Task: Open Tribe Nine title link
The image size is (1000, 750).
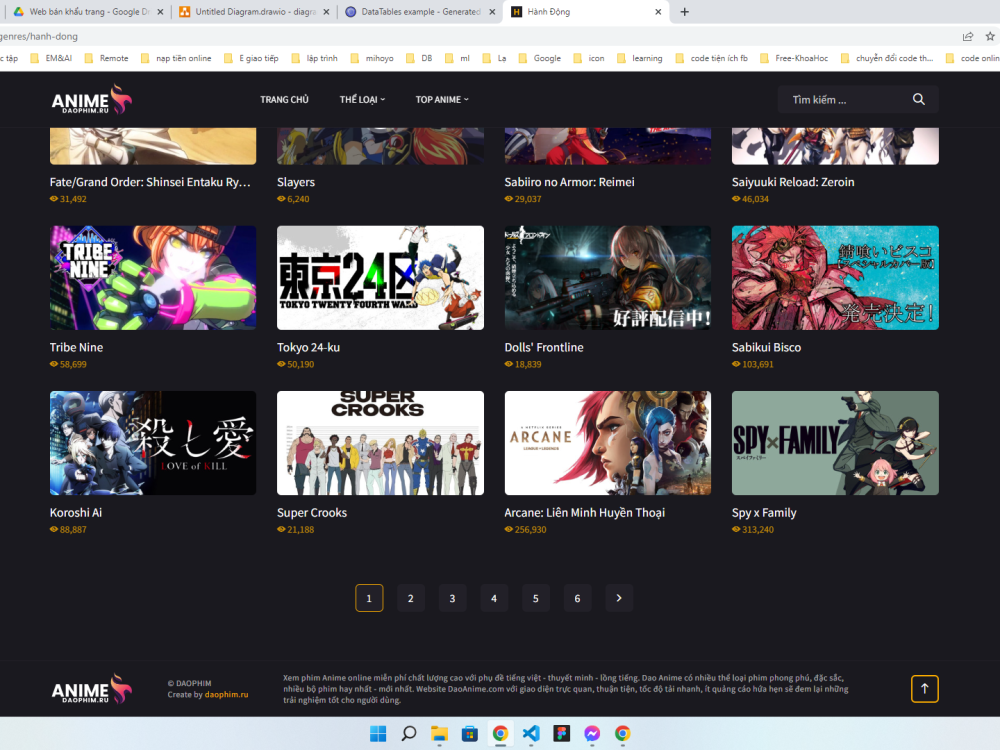Action: coord(77,348)
